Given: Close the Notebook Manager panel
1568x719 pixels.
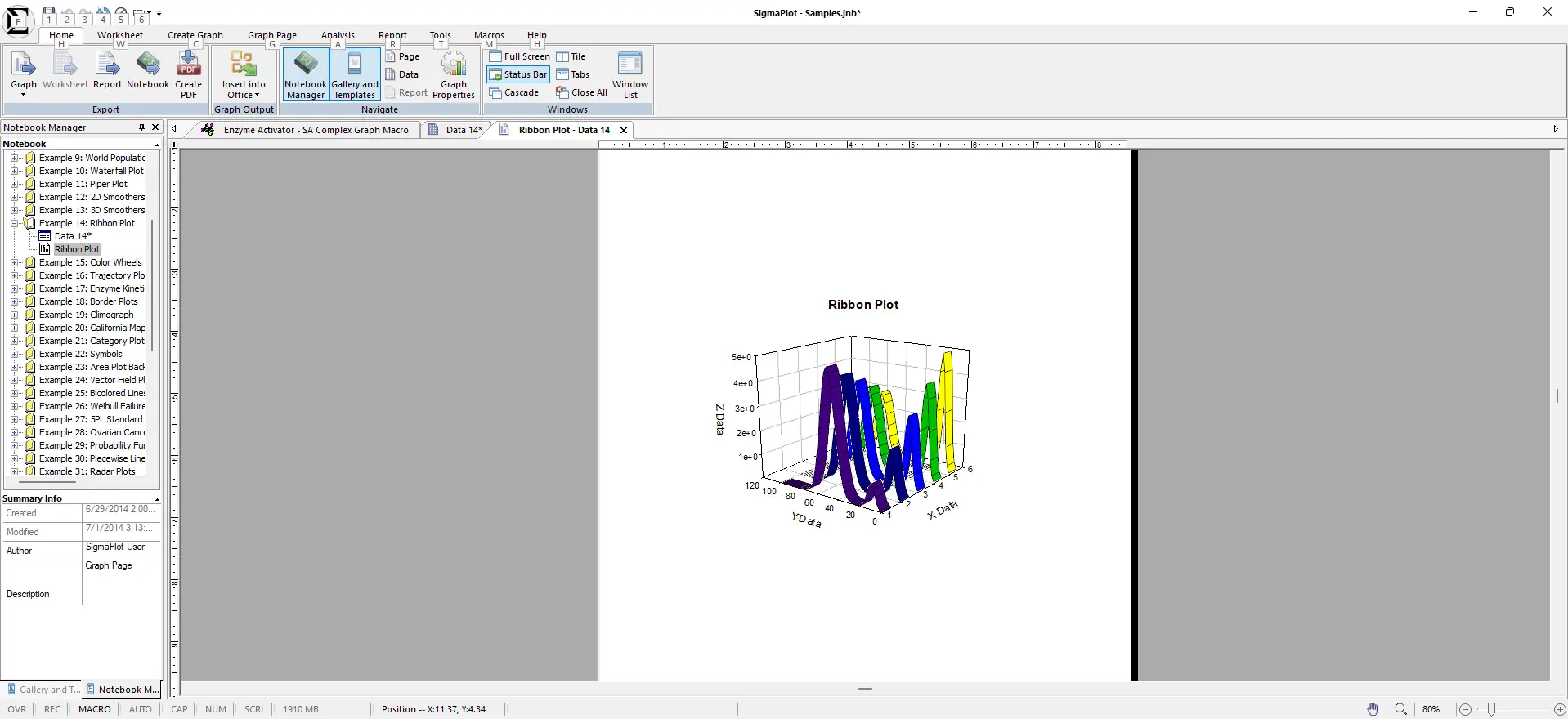Looking at the screenshot, I should (x=155, y=127).
